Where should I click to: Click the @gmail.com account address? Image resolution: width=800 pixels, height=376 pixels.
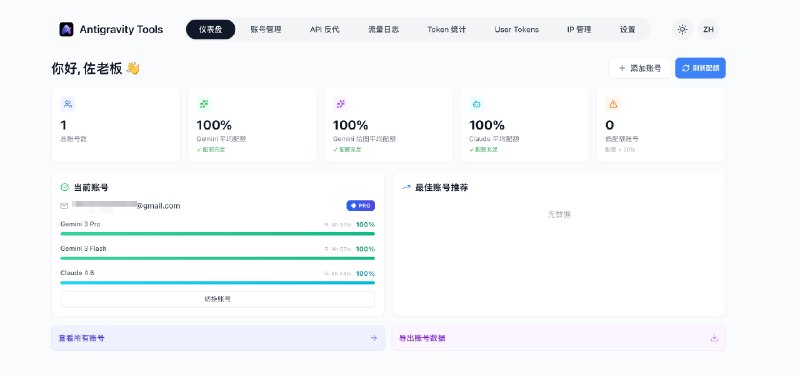point(126,206)
